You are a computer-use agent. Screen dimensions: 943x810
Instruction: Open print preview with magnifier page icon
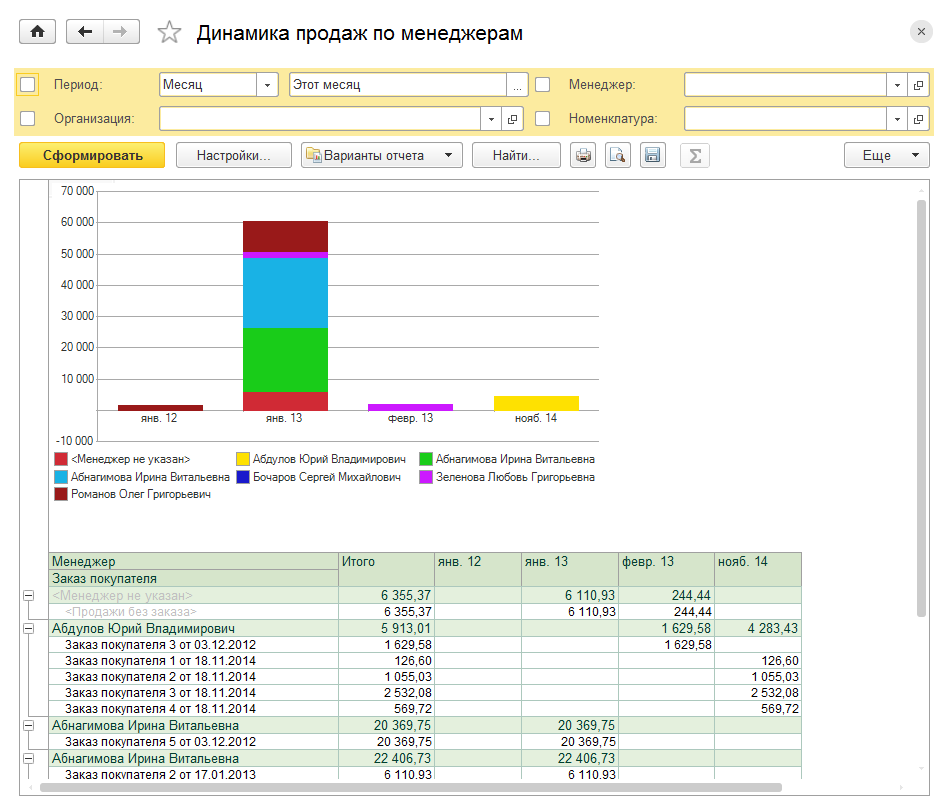tap(618, 155)
